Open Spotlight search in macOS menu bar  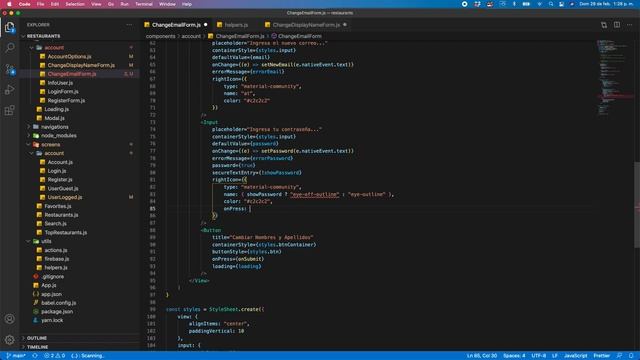551,4
